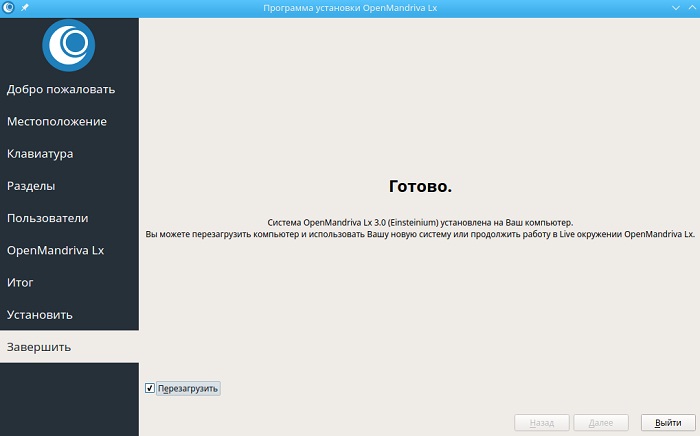Click the disabled Далее button
Screen dimensions: 700x436
tap(601, 423)
